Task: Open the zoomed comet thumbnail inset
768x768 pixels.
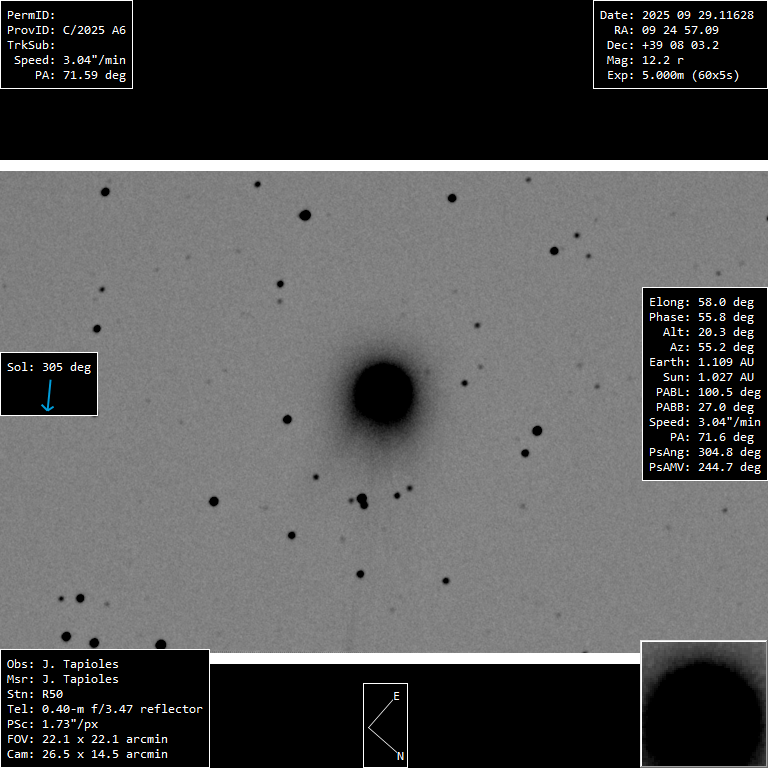Action: click(703, 703)
